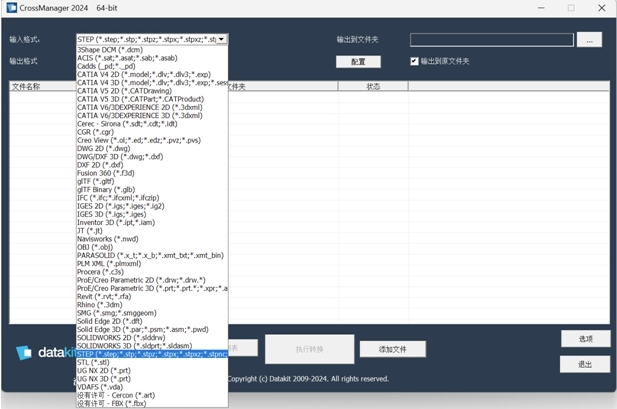Select DWG/DXF 3D format
The image size is (617, 409).
(152, 157)
